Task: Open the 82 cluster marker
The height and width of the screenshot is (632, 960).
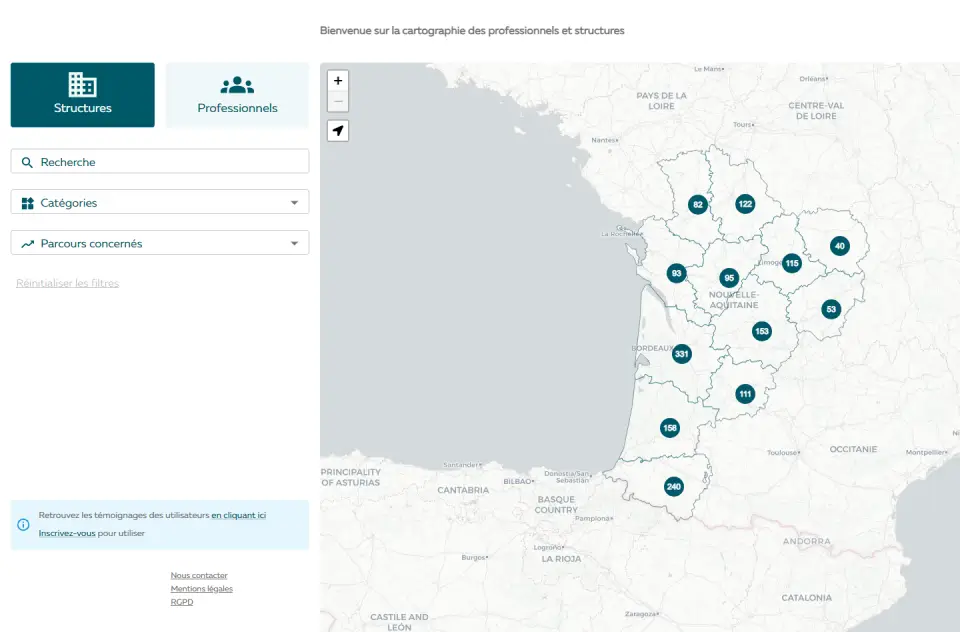Action: [698, 205]
